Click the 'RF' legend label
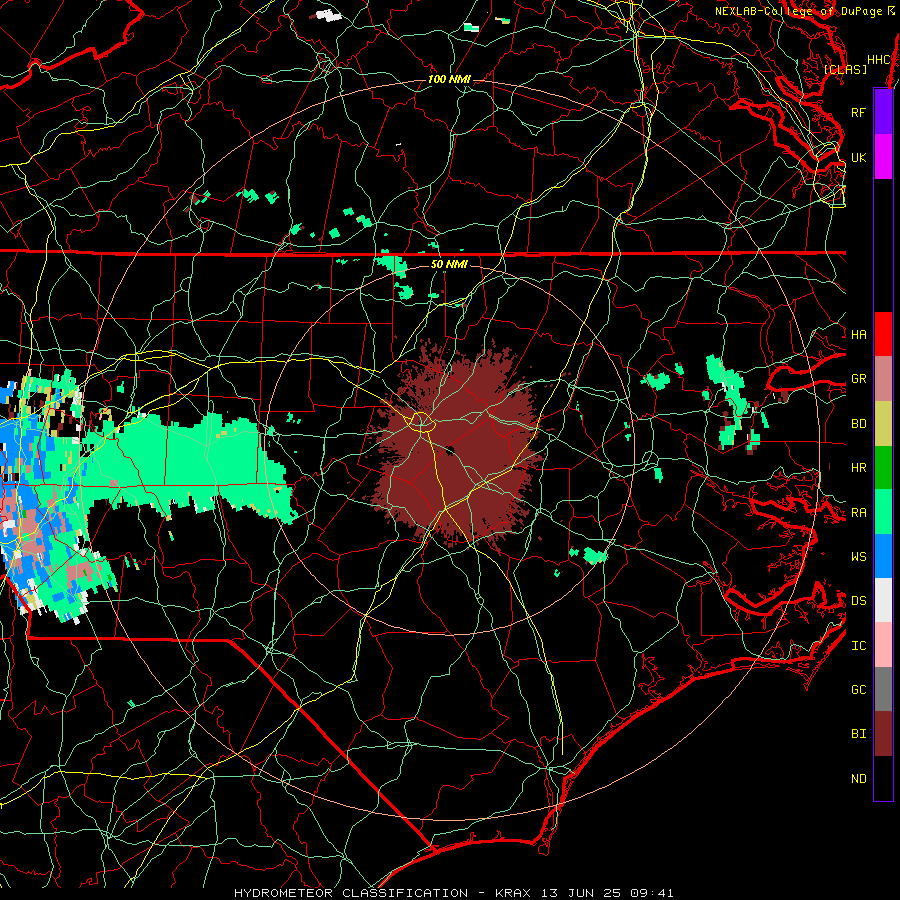Screen dimensions: 900x900 click(x=858, y=112)
